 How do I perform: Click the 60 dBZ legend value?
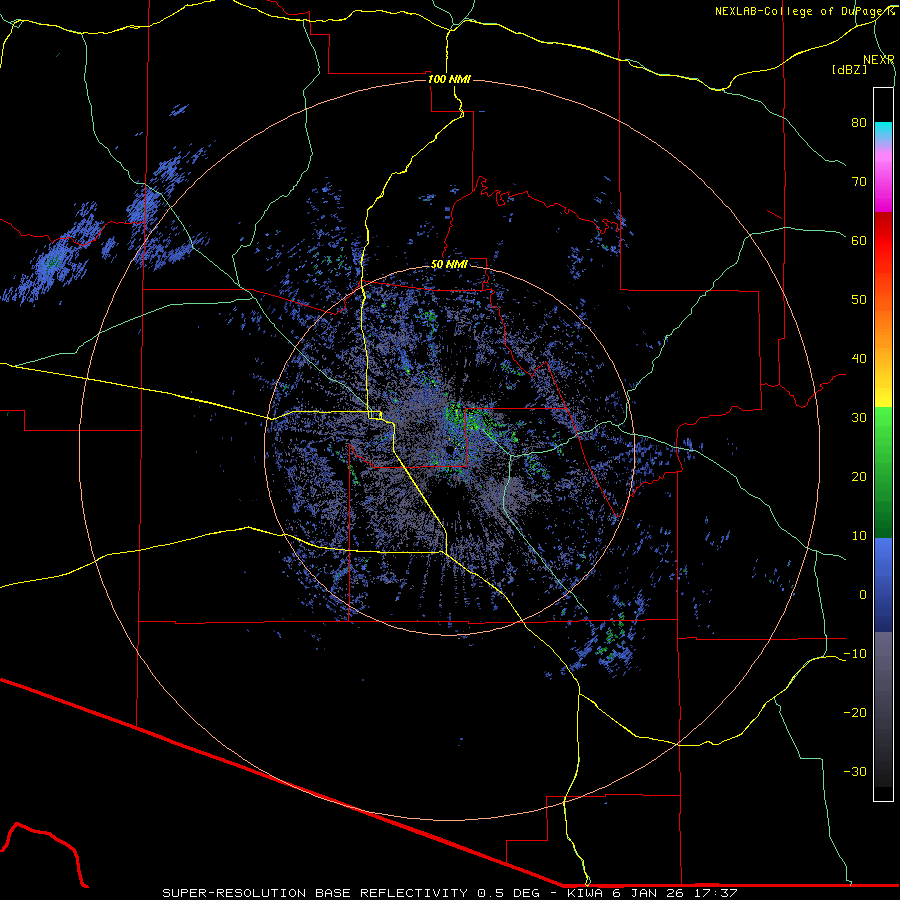click(859, 240)
